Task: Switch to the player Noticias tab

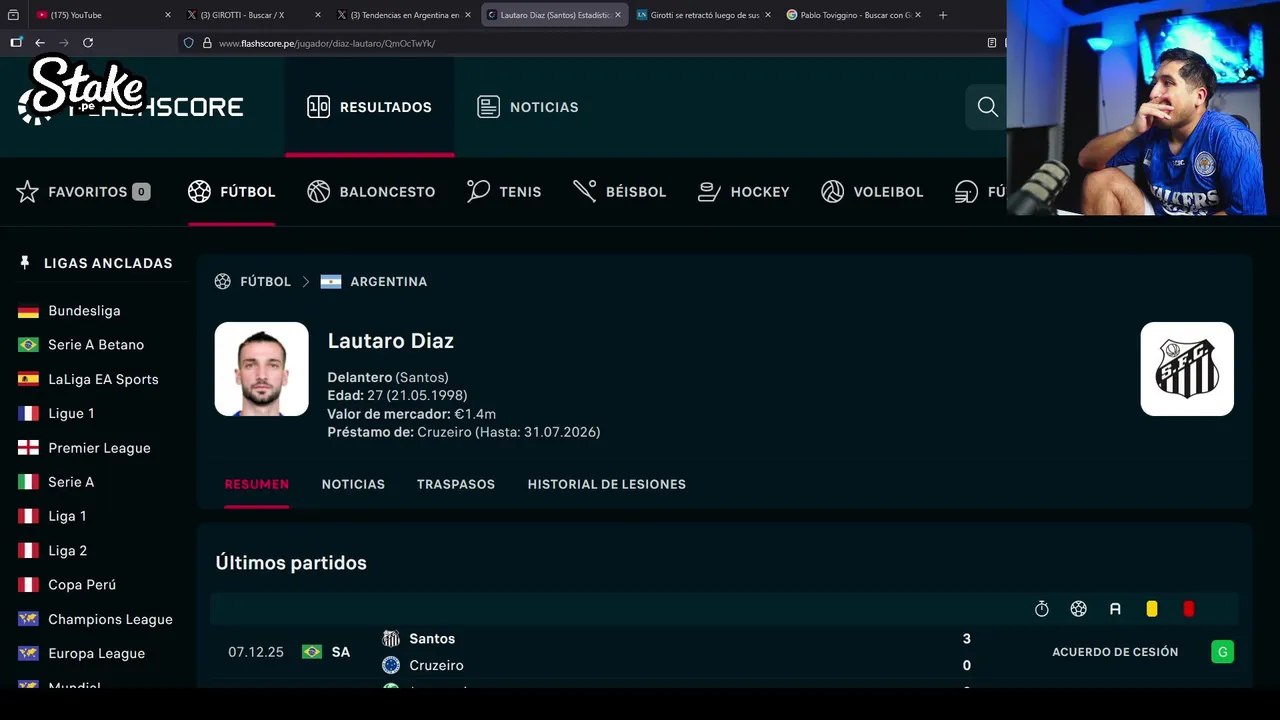Action: [353, 484]
